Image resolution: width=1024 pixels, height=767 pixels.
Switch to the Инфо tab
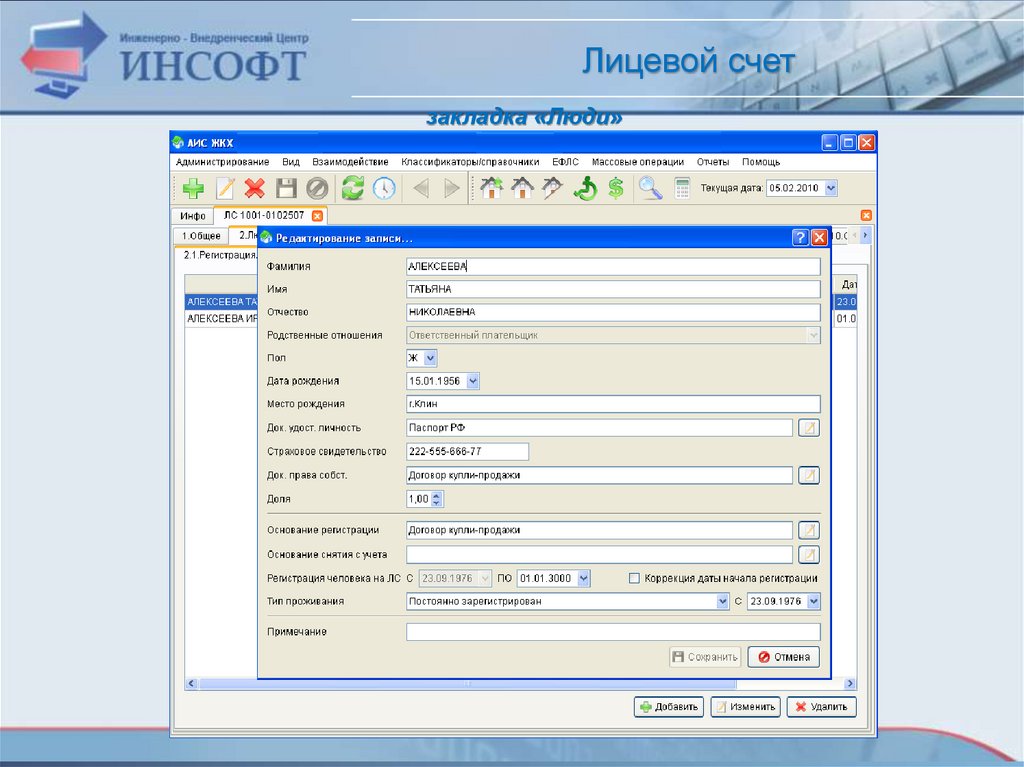193,216
